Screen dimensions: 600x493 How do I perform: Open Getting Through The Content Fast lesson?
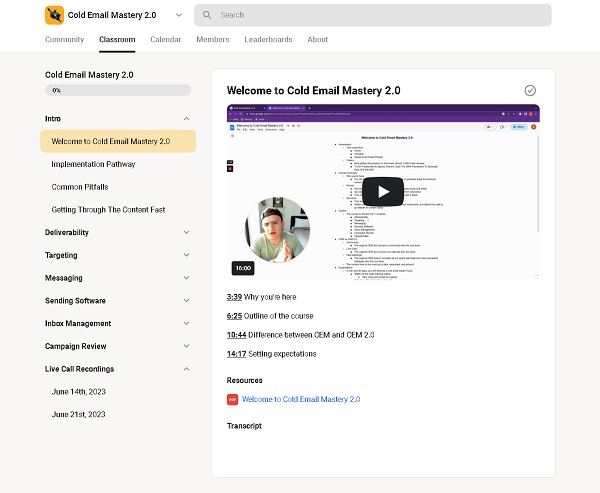(x=108, y=210)
